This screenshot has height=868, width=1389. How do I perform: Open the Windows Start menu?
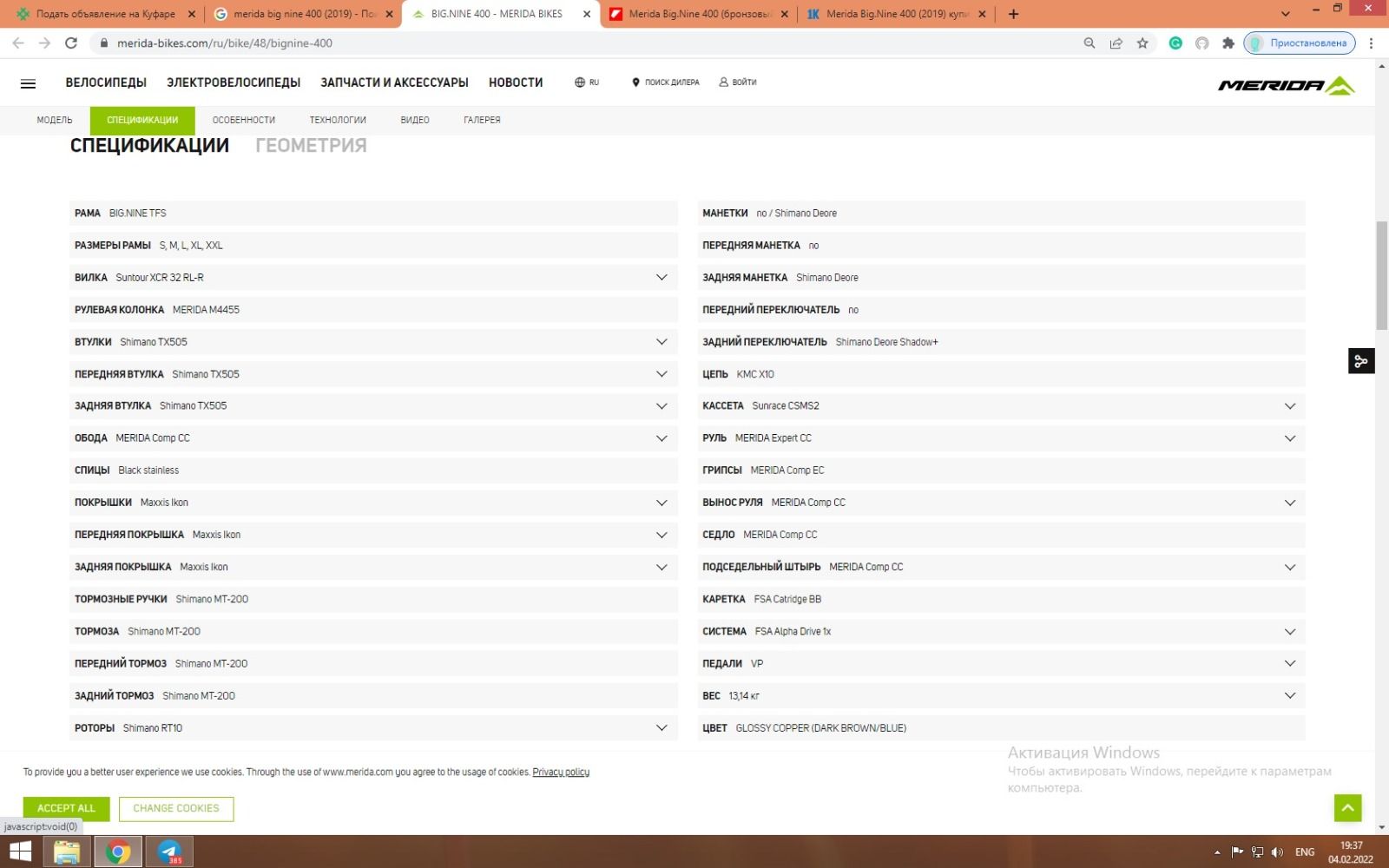[x=19, y=852]
